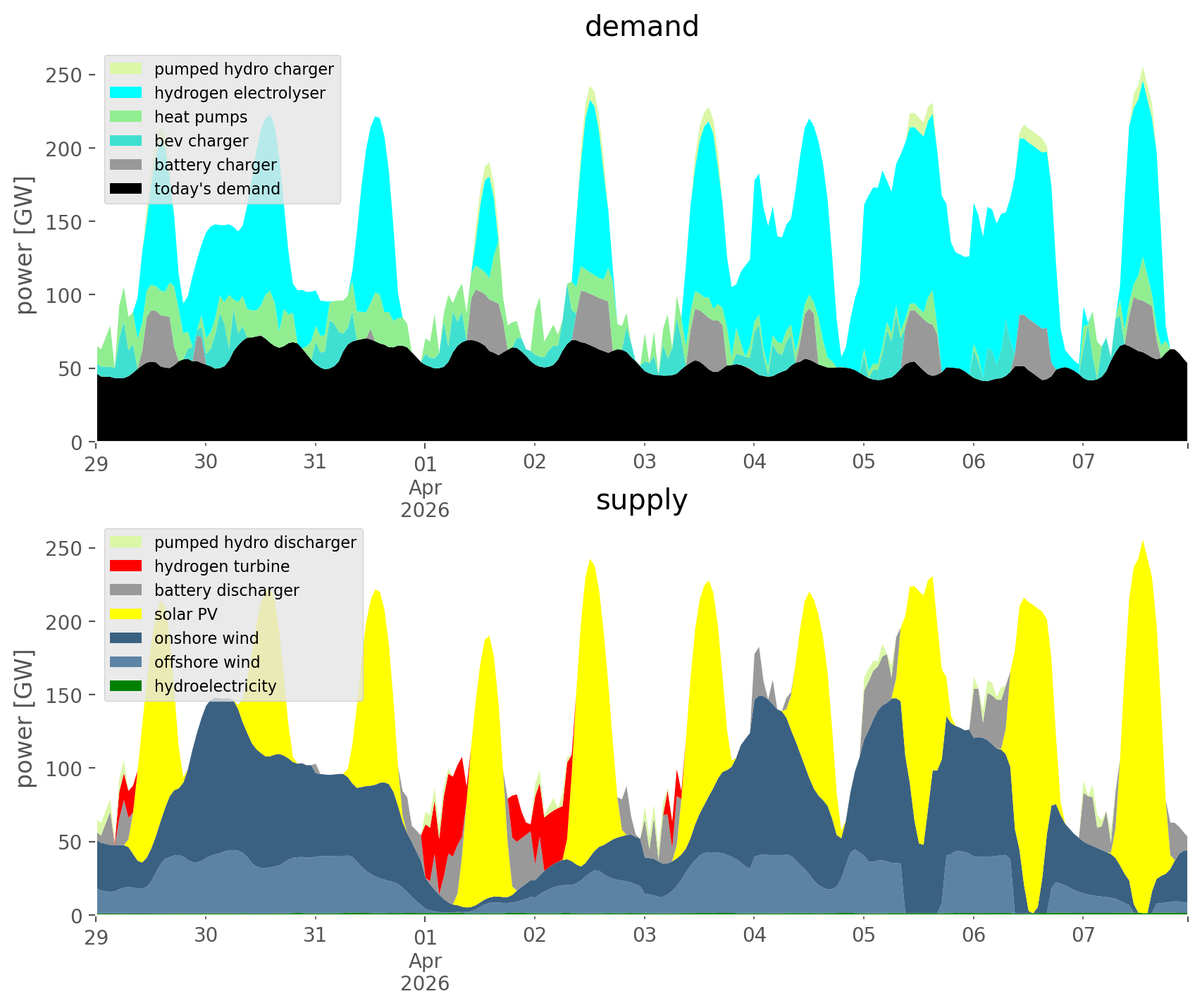Click the 01 Apr 2026 label under supply chart
This screenshot has width=1202, height=1008.
pyautogui.click(x=425, y=959)
